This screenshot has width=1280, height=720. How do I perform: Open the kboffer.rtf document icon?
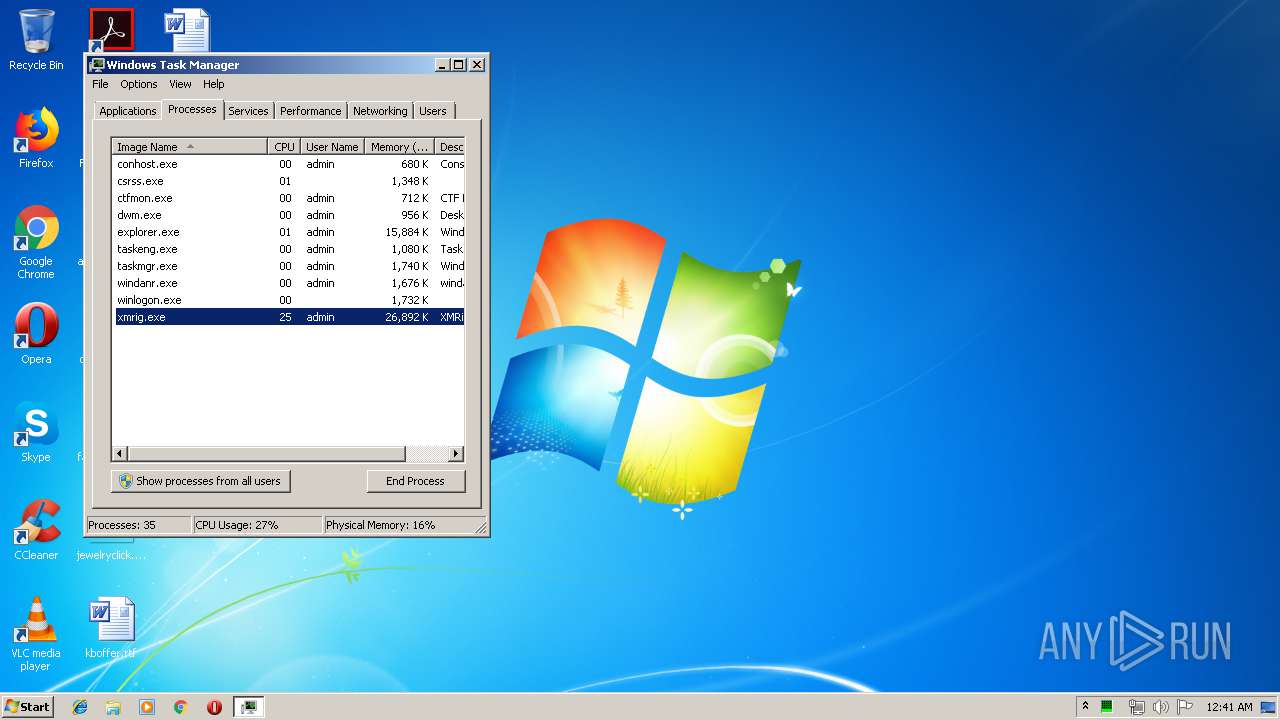pyautogui.click(x=110, y=628)
